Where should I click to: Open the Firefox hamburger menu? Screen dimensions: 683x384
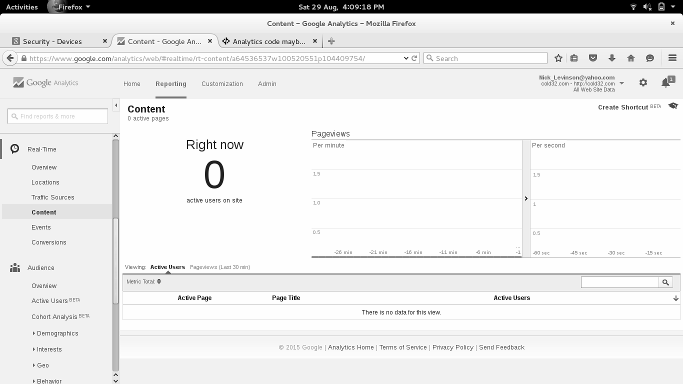[x=673, y=58]
